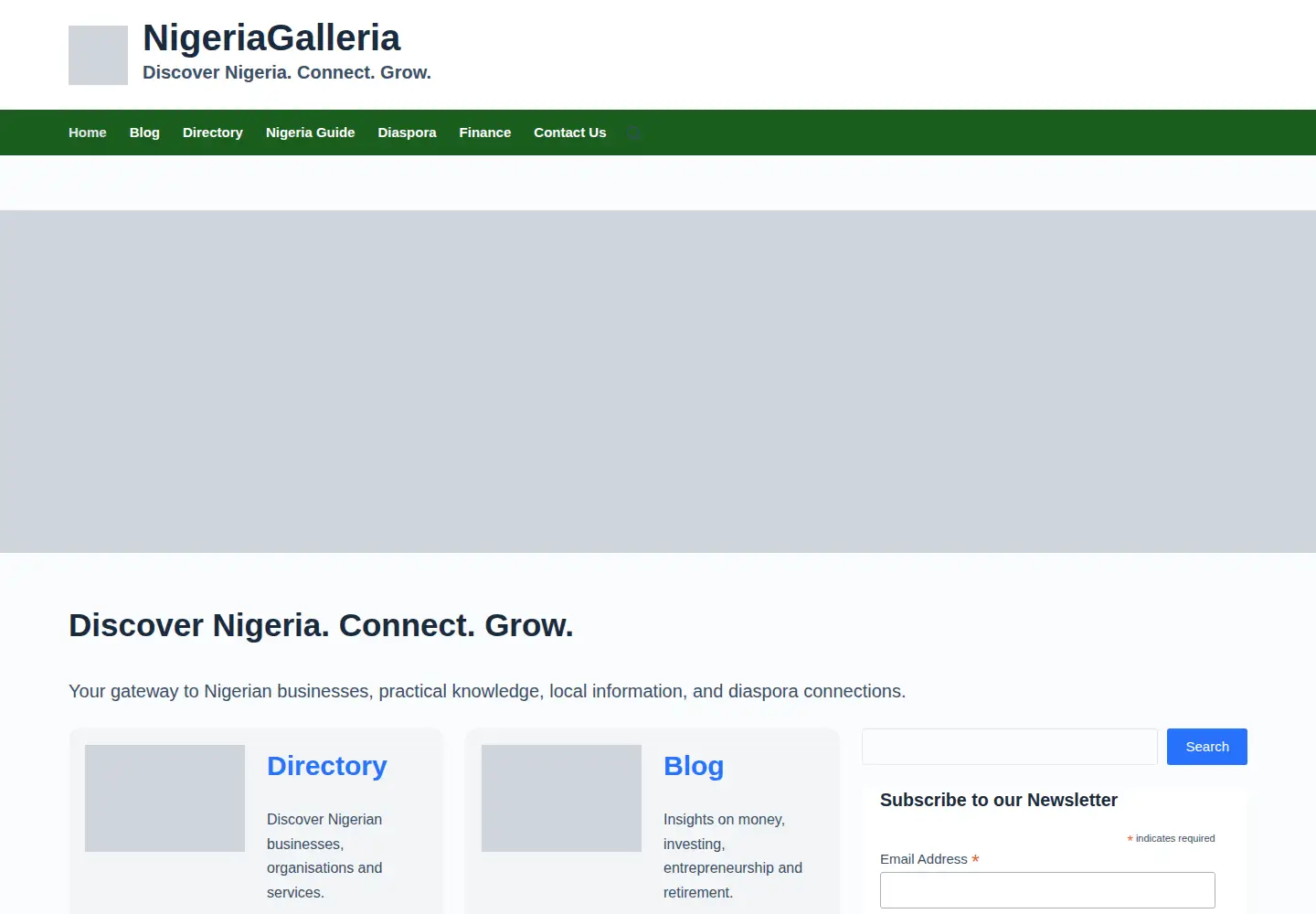Click 'Subscribe to our Newsletter' heading
This screenshot has width=1316, height=914.
click(999, 800)
